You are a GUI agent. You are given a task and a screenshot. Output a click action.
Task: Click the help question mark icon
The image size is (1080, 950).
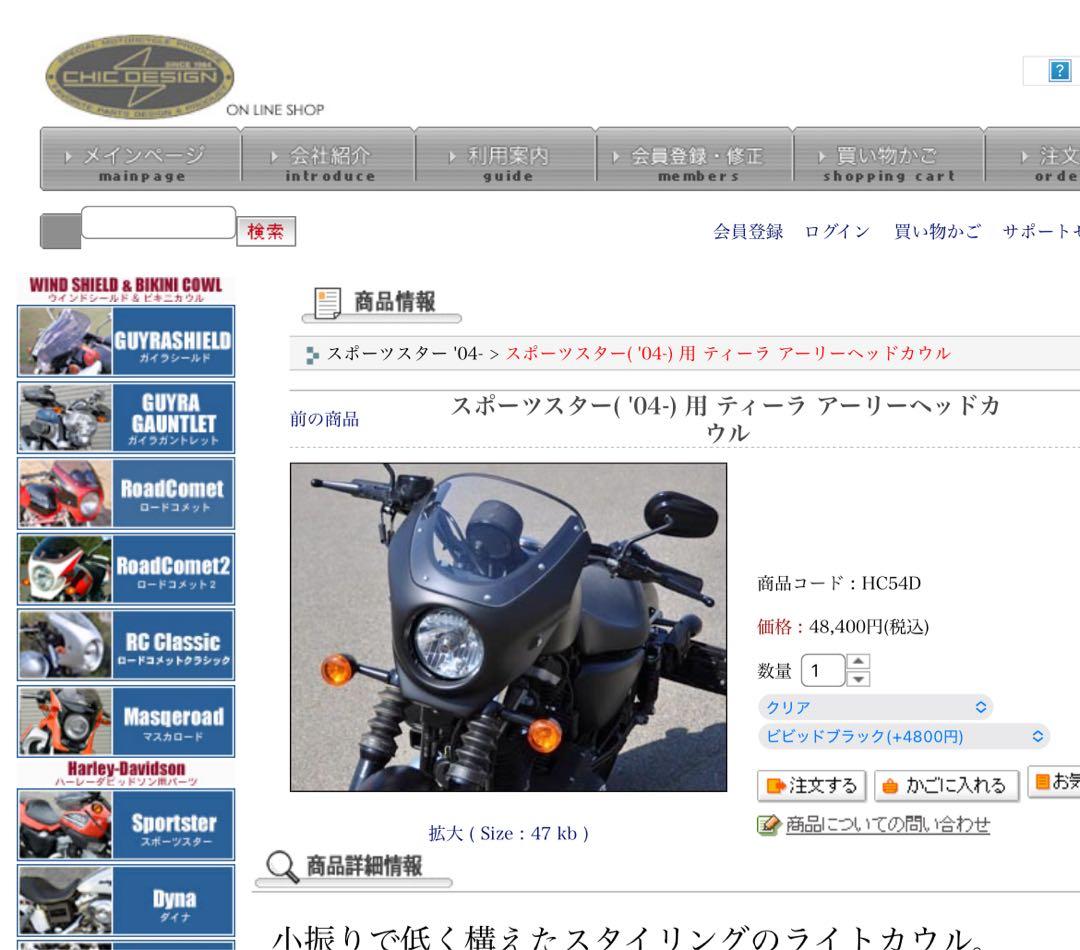click(1058, 70)
